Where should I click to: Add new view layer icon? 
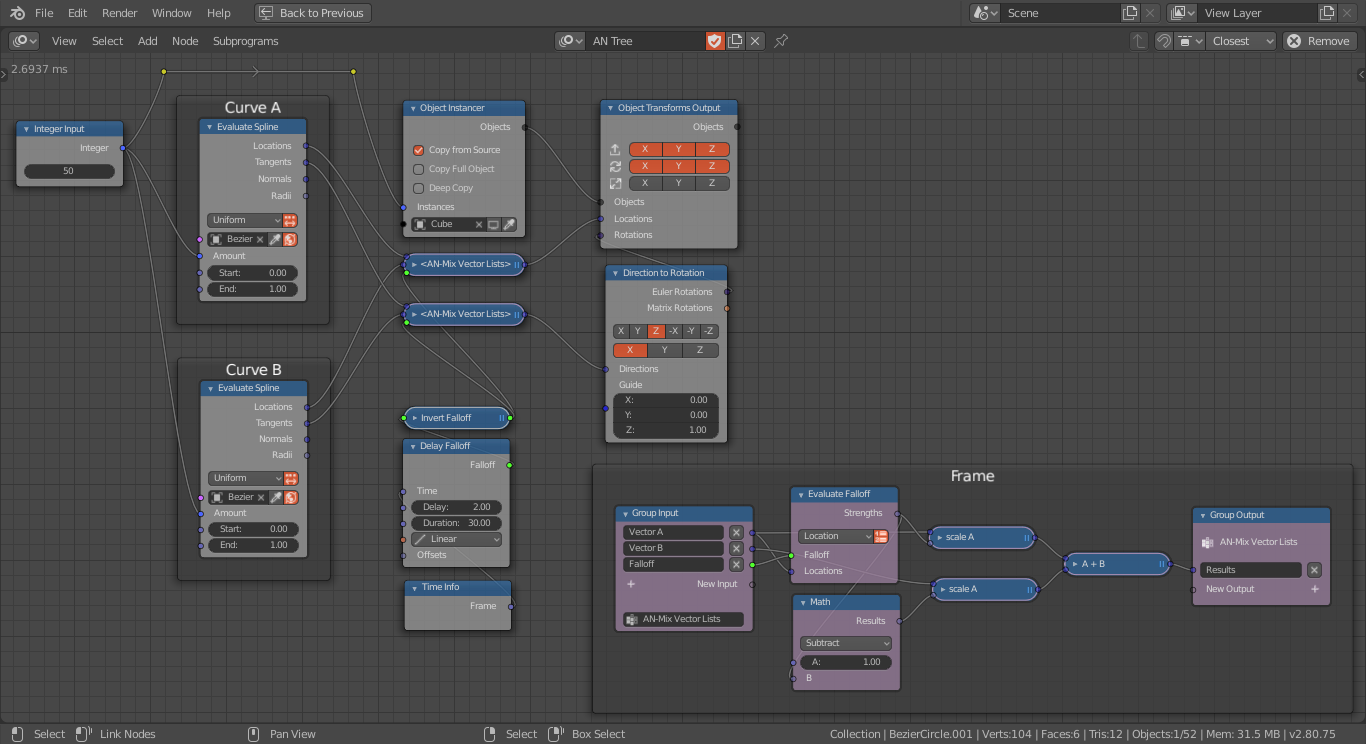tap(1327, 13)
